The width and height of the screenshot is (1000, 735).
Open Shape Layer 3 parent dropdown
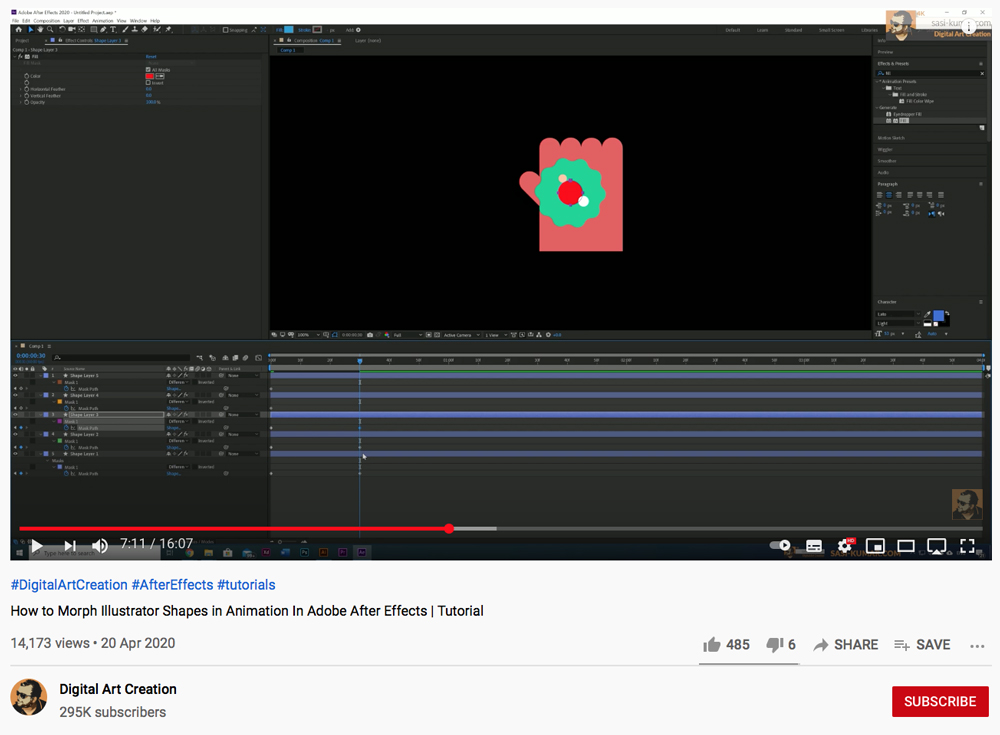point(243,415)
